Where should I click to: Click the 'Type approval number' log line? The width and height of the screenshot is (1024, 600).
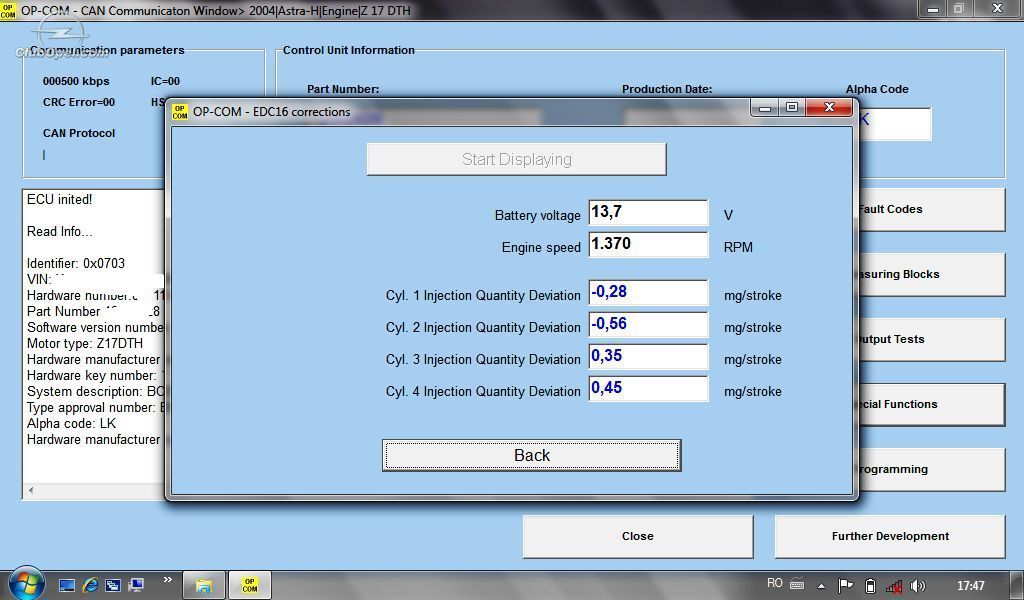point(95,408)
